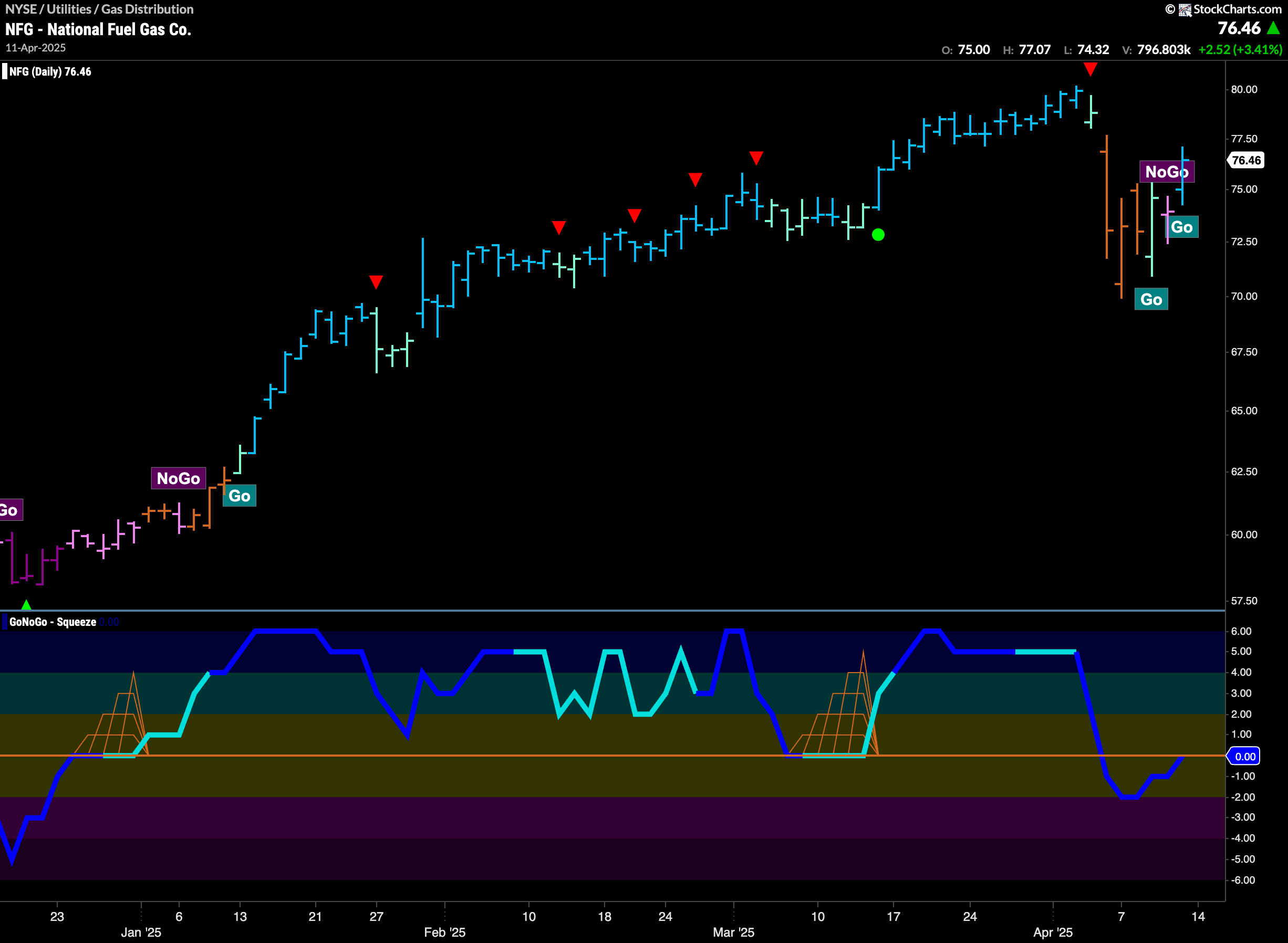Viewport: 1288px width, 943px height.
Task: Click the green up-arrow beside price 76.46
Action: [1273, 28]
